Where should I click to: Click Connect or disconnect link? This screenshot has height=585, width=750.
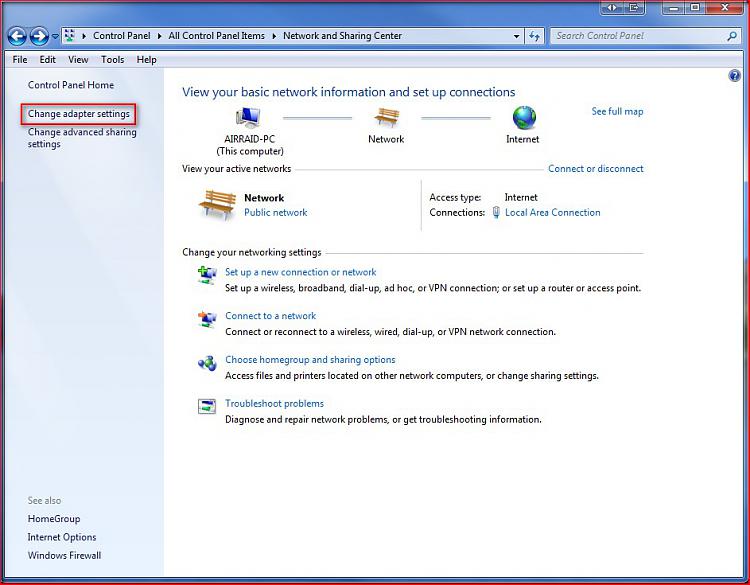coord(596,169)
